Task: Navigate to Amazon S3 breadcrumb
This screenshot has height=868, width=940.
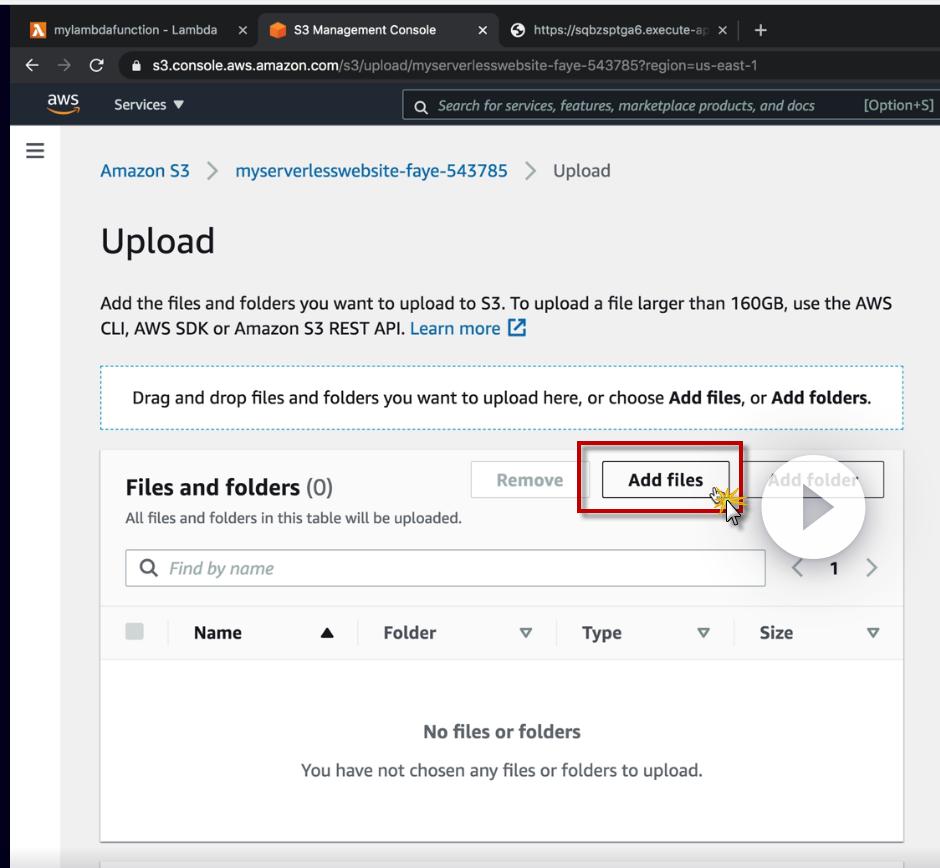Action: (145, 171)
